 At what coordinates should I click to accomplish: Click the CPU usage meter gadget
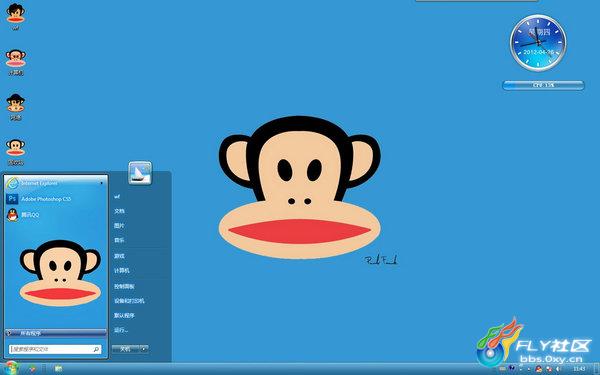pyautogui.click(x=543, y=85)
